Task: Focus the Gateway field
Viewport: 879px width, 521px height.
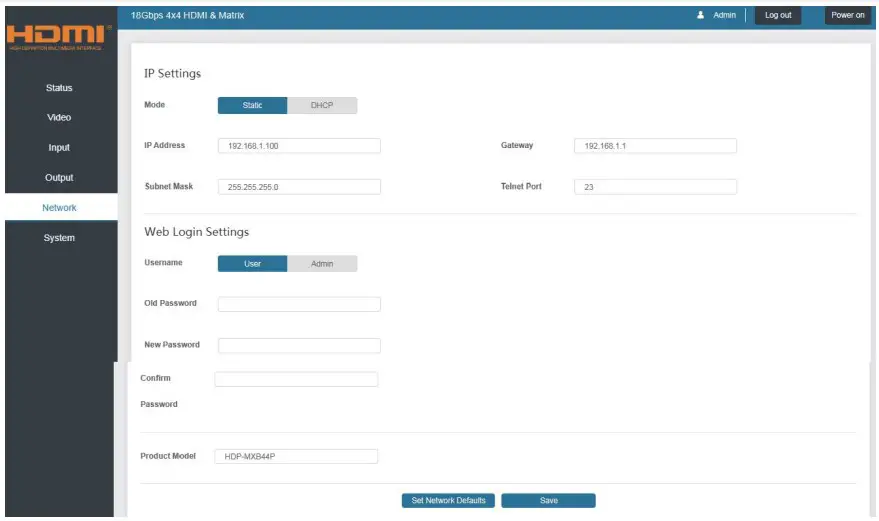Action: pyautogui.click(x=655, y=146)
